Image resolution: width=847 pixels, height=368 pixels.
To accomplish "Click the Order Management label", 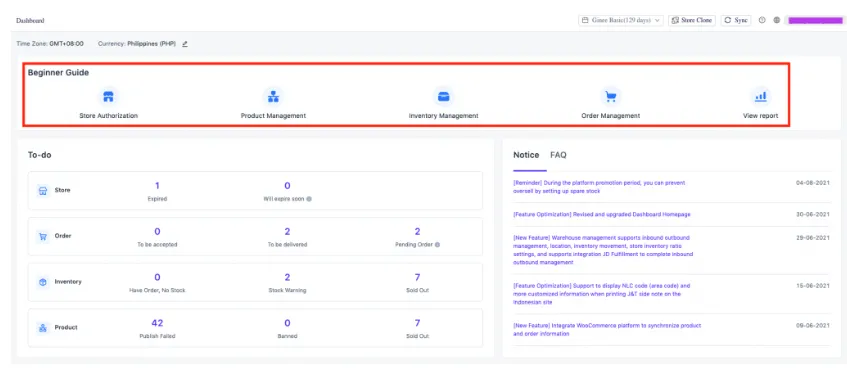I will tap(610, 116).
